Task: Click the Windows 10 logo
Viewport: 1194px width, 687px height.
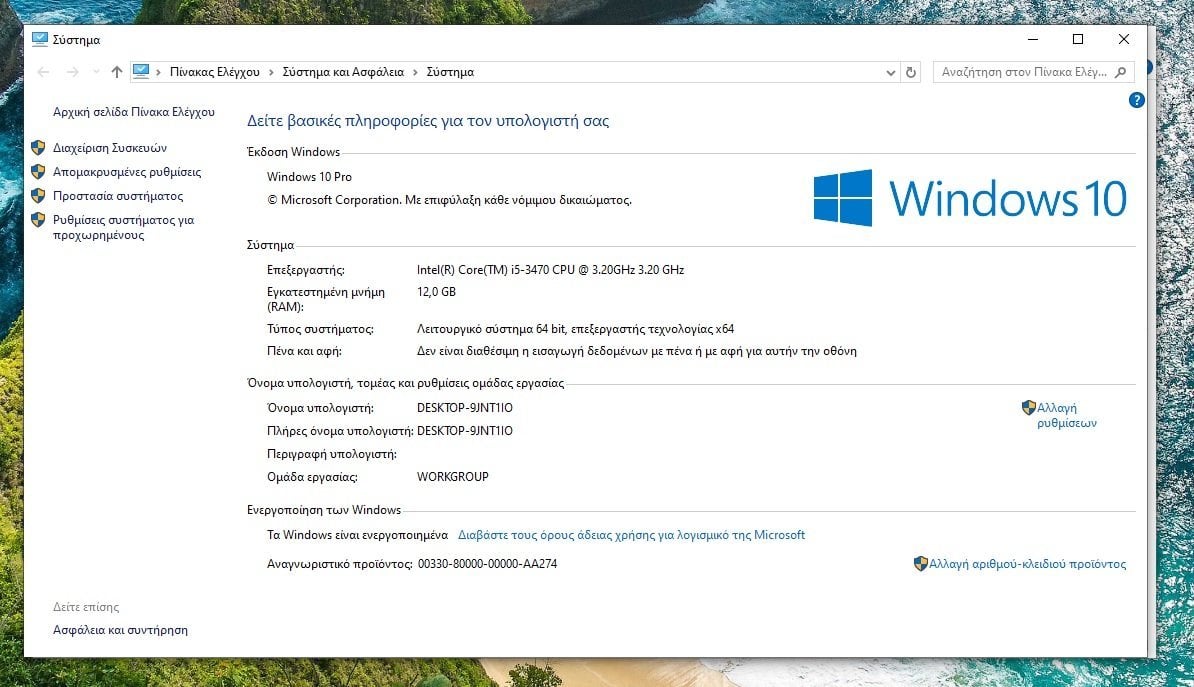Action: coord(969,198)
